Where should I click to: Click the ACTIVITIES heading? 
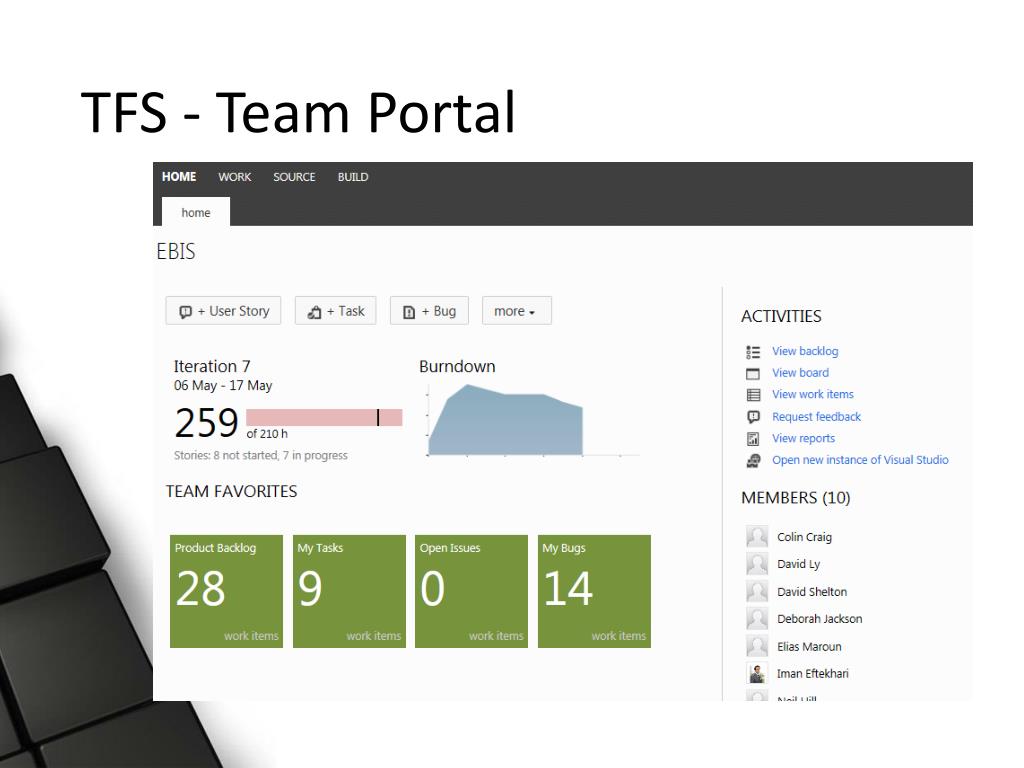click(x=781, y=316)
